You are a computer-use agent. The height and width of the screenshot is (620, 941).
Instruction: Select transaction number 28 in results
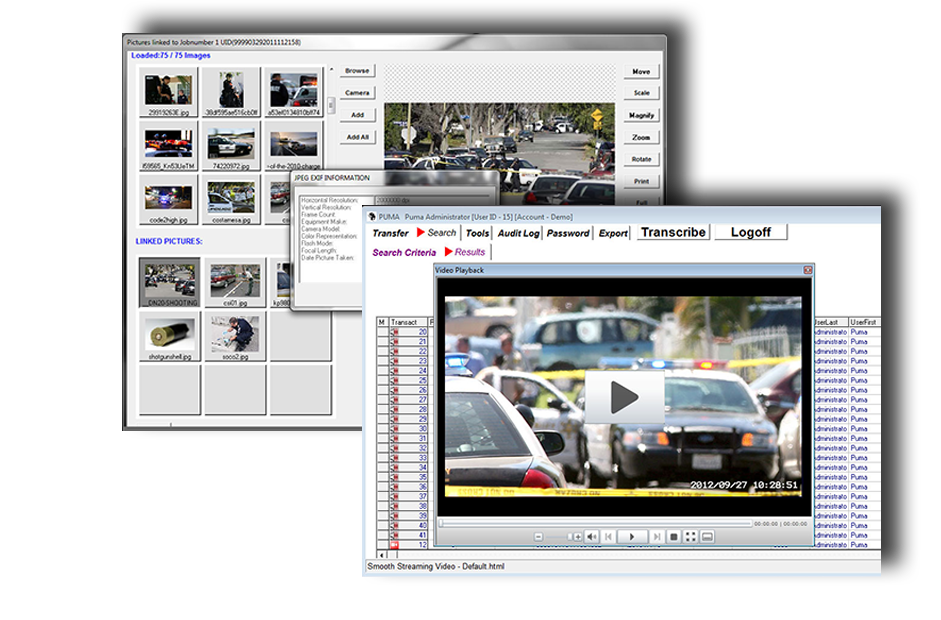tap(422, 409)
